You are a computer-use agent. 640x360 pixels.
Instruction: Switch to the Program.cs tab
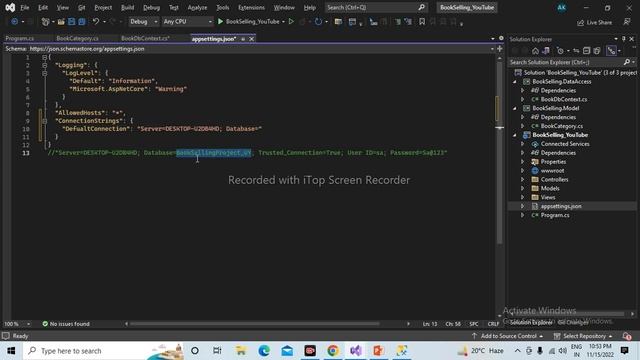[x=20, y=38]
